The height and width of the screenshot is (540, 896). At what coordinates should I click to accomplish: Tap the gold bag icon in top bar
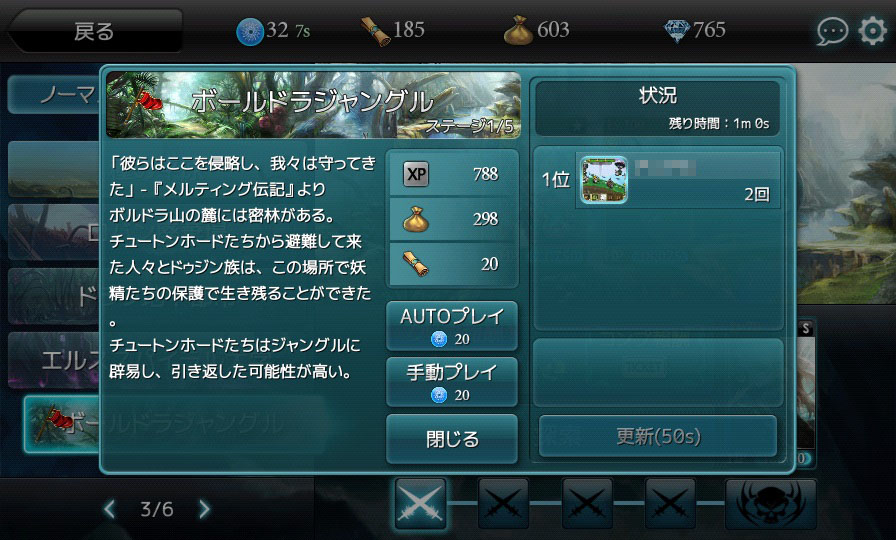(518, 31)
